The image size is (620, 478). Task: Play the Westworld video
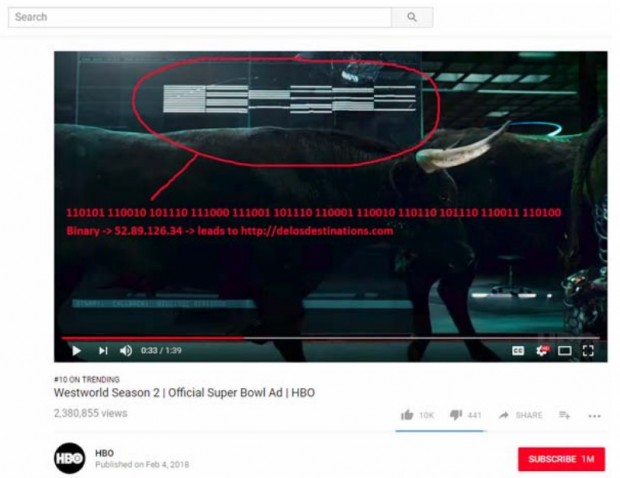pos(76,351)
